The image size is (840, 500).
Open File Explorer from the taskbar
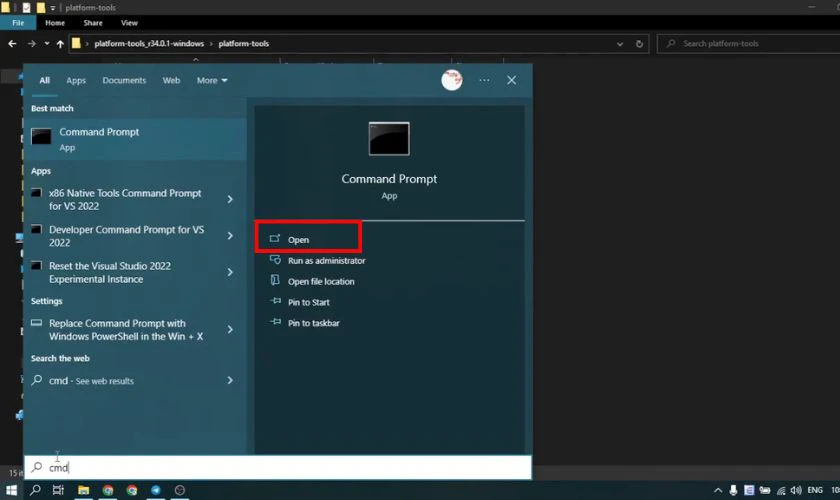[x=84, y=490]
